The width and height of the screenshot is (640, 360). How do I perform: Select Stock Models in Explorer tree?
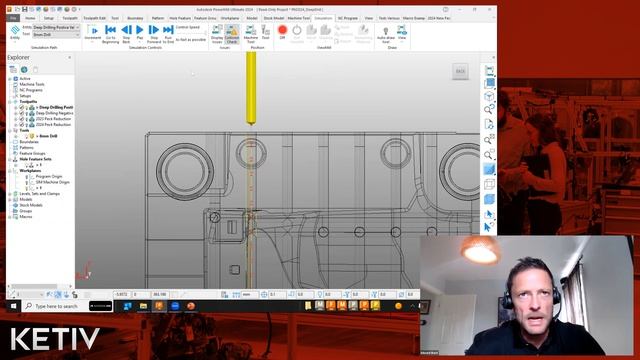tap(31, 205)
